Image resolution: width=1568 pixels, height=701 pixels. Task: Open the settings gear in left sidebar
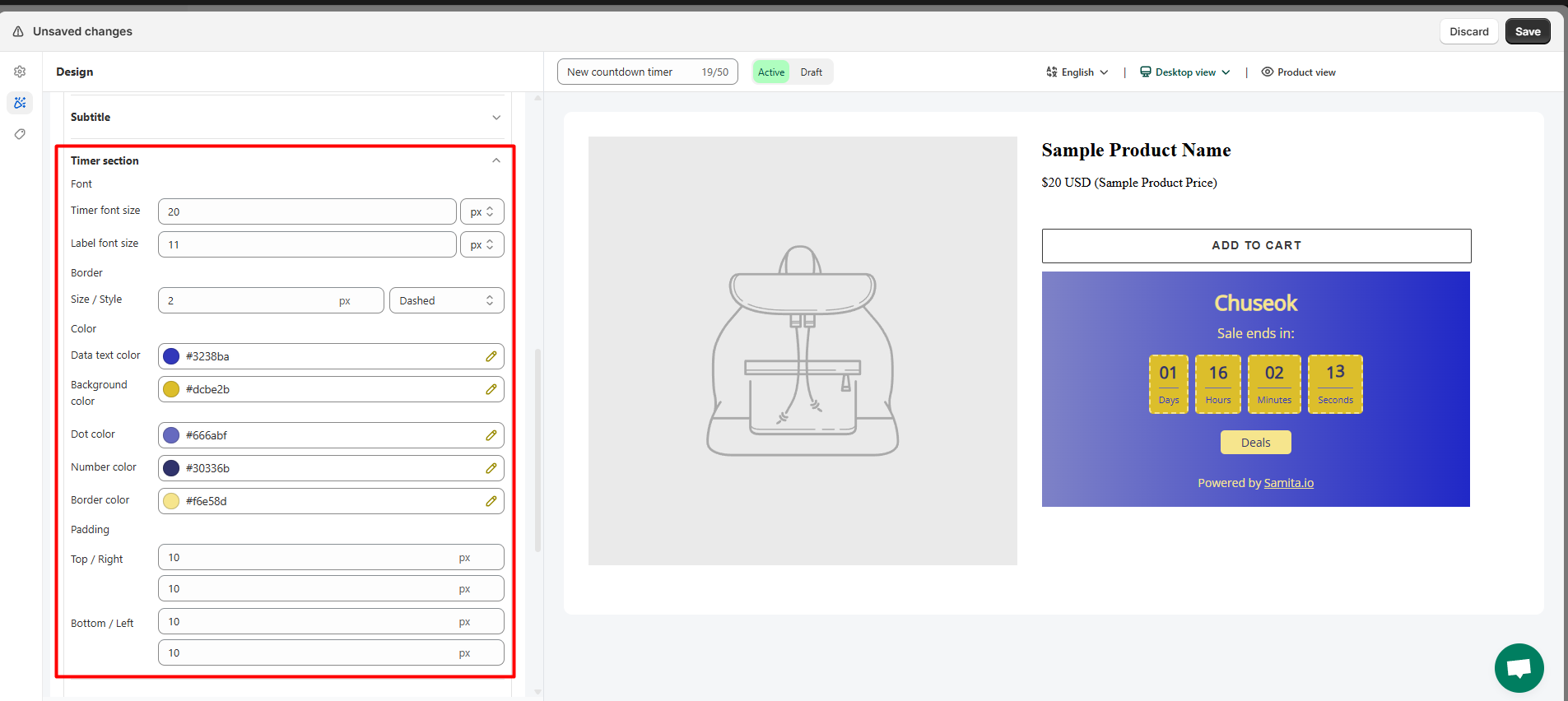pos(20,72)
